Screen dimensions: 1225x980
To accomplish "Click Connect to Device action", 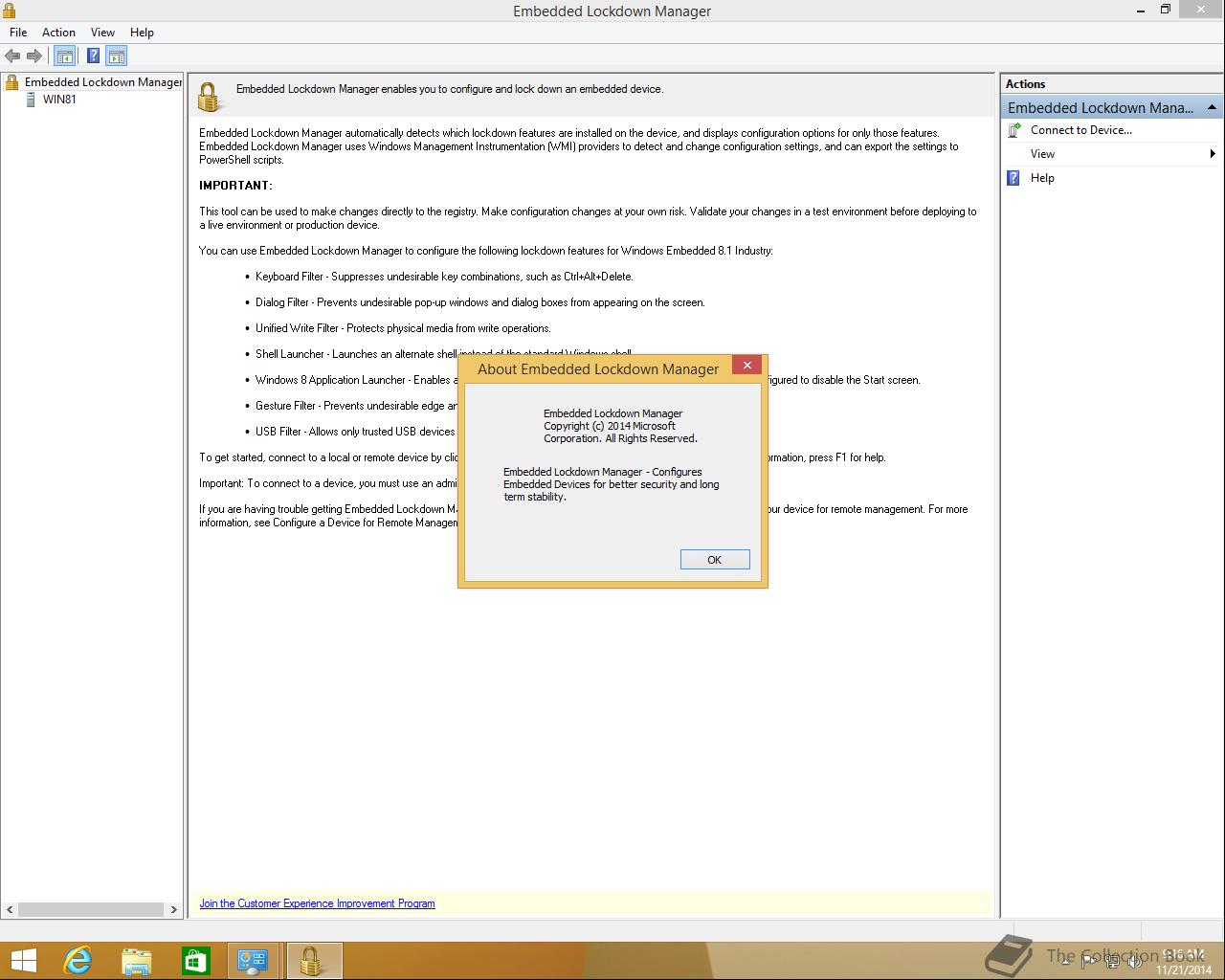I will pos(1080,130).
